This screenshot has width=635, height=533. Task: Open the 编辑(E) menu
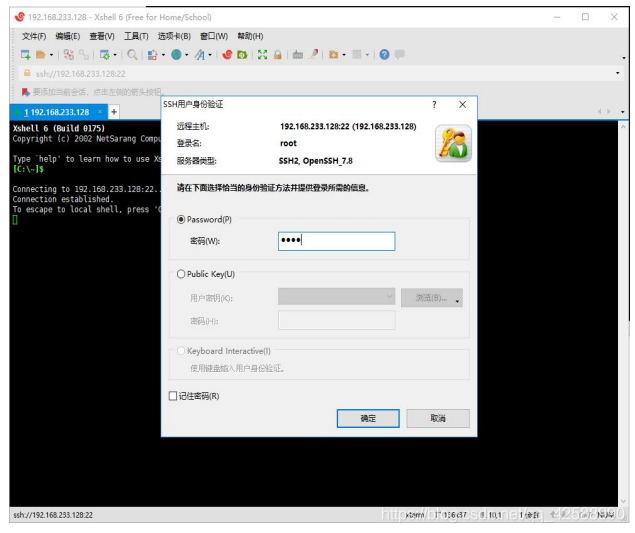68,36
